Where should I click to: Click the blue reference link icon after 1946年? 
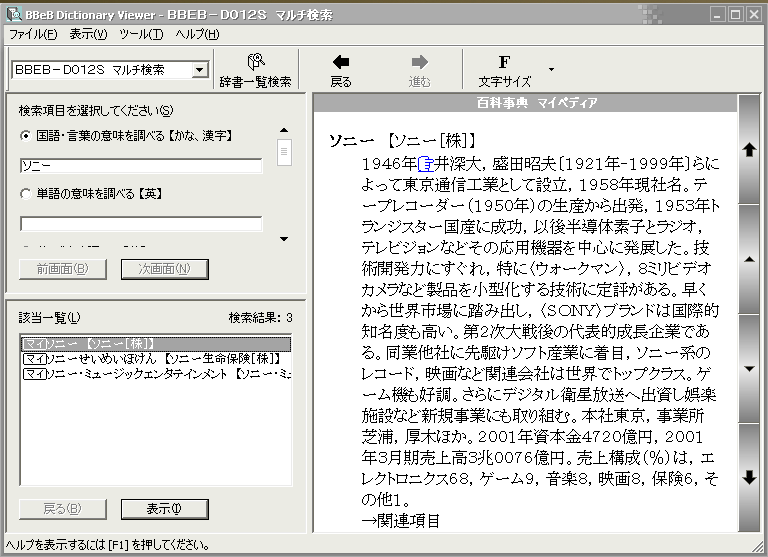point(426,163)
